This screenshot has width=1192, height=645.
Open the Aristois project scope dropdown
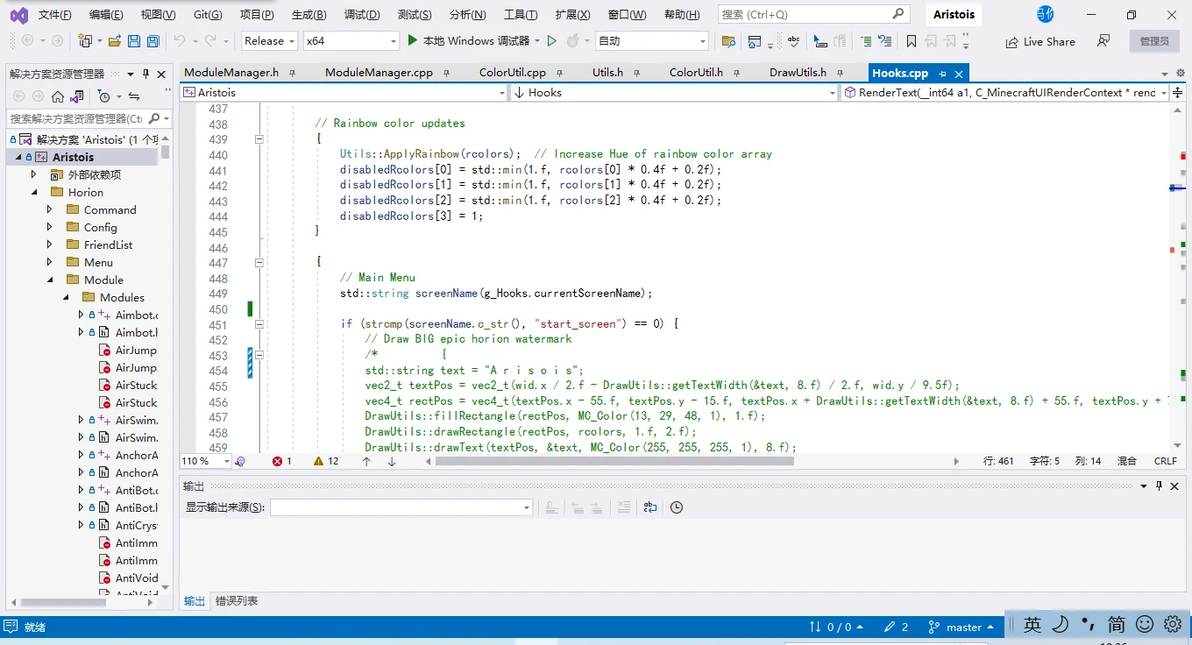344,93
